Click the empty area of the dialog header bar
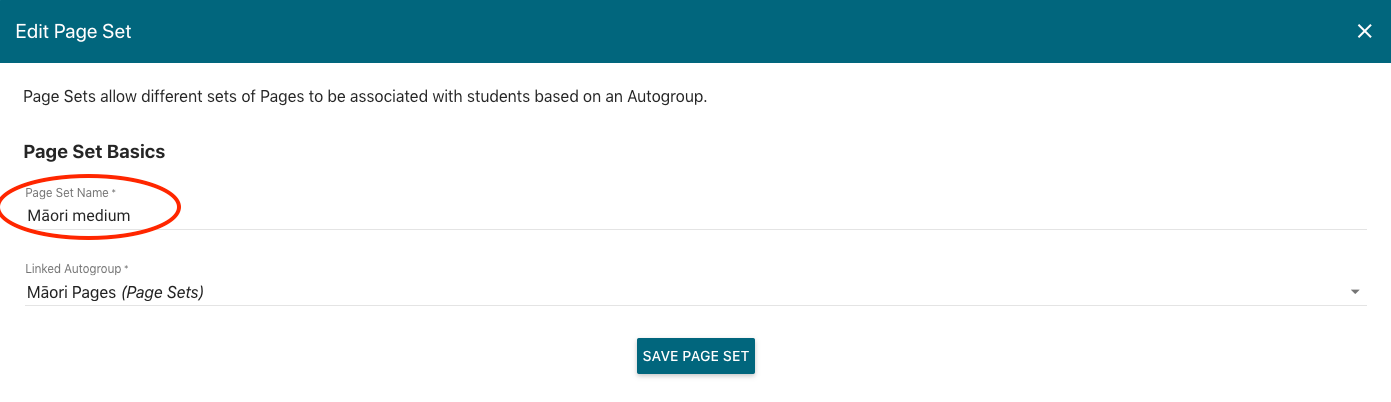The width and height of the screenshot is (1391, 402). (700, 31)
